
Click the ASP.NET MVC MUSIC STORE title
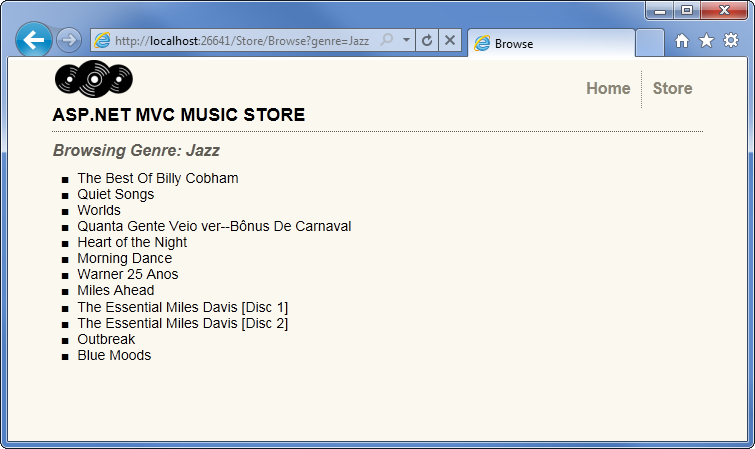[178, 116]
